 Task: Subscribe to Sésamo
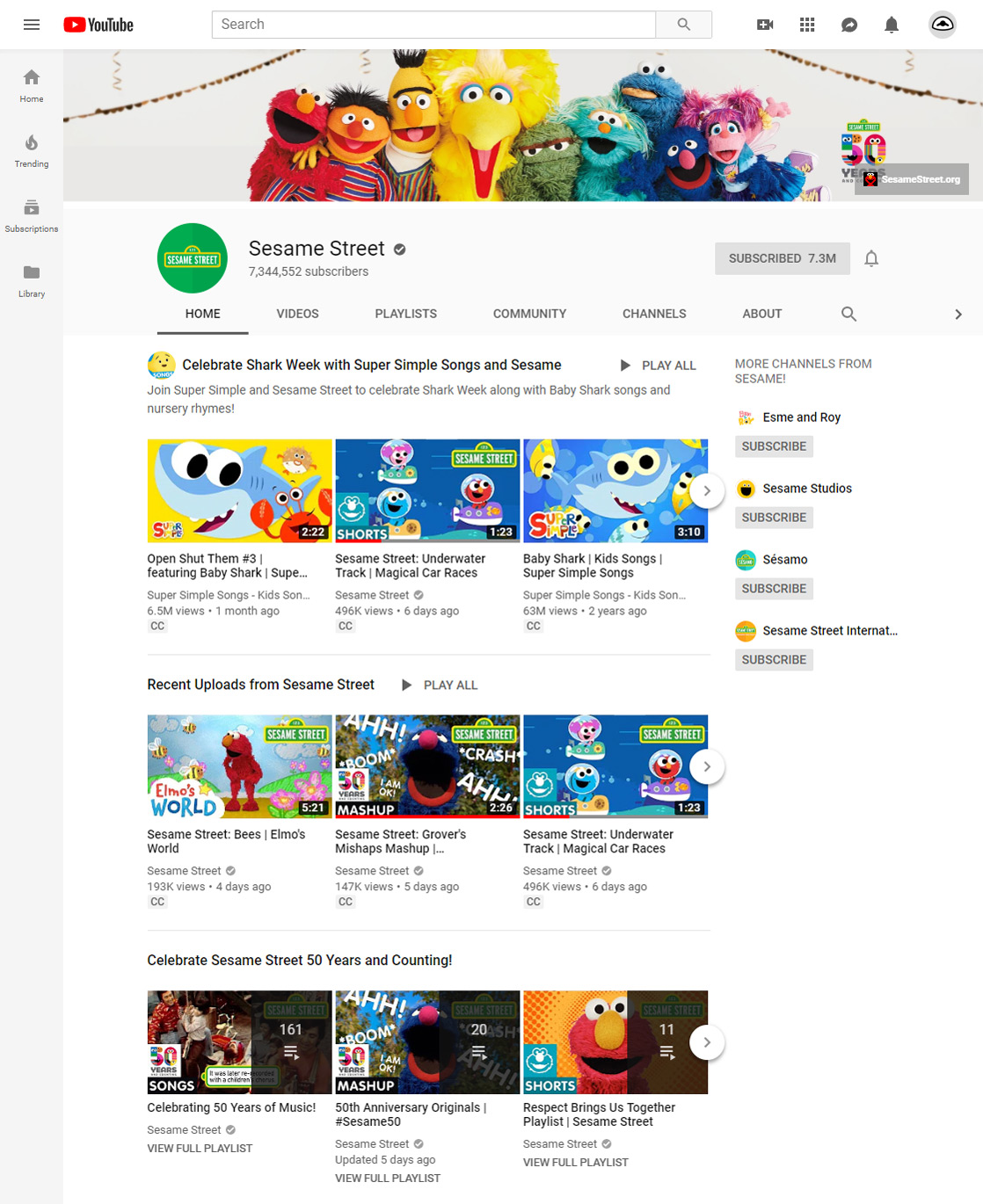coord(774,589)
